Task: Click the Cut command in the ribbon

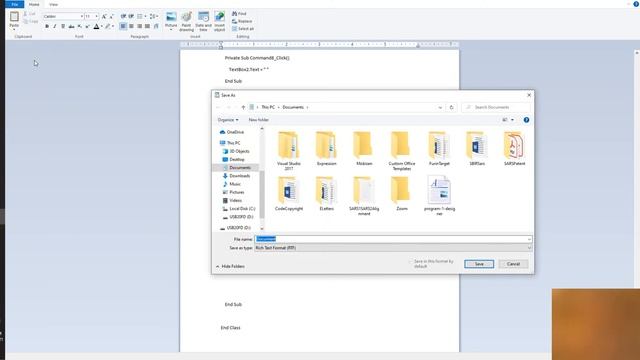Action: pyautogui.click(x=29, y=14)
